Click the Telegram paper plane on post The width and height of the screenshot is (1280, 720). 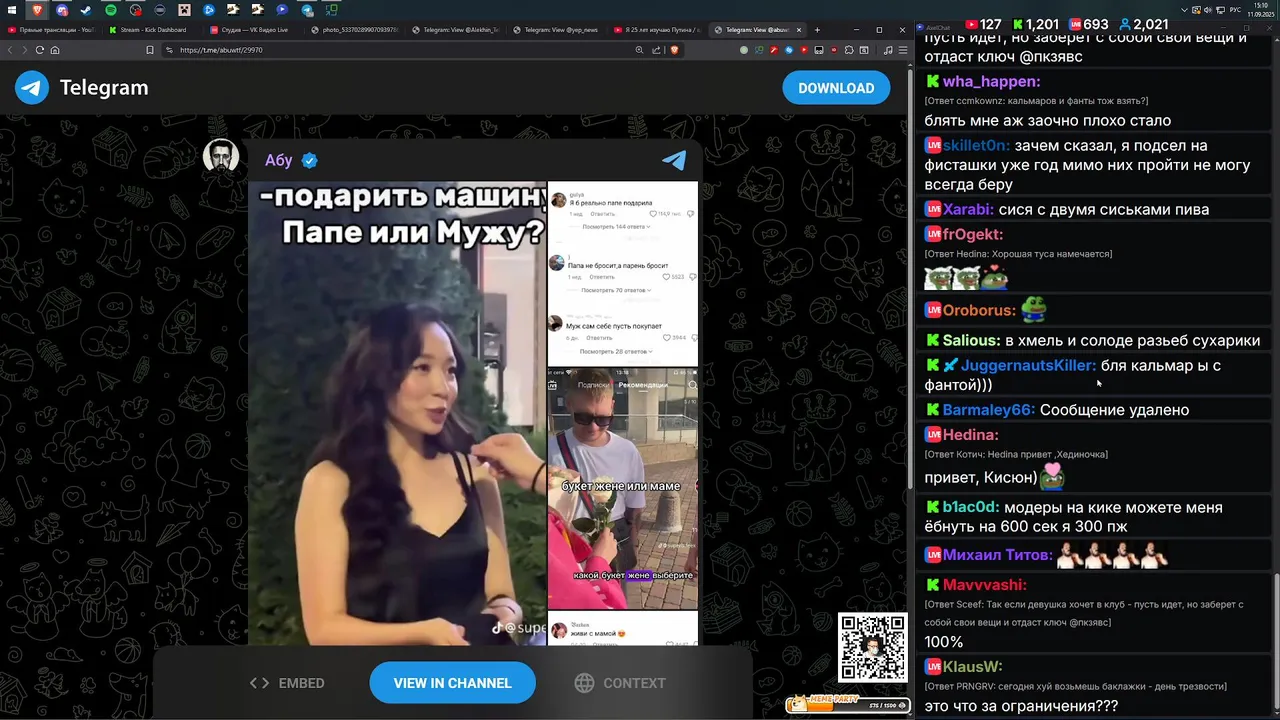coord(674,160)
